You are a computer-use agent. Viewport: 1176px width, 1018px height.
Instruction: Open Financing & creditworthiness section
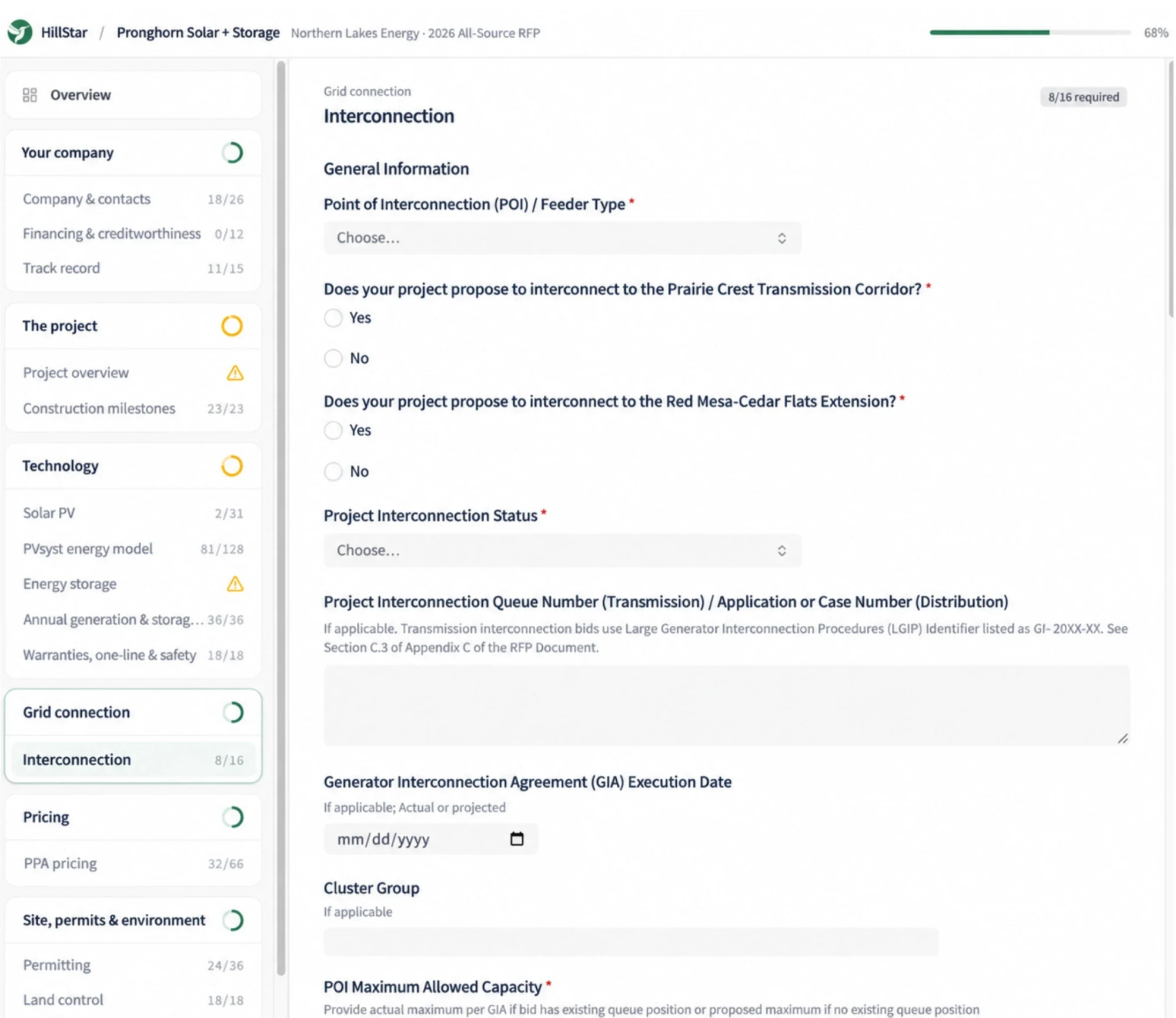coord(133,233)
